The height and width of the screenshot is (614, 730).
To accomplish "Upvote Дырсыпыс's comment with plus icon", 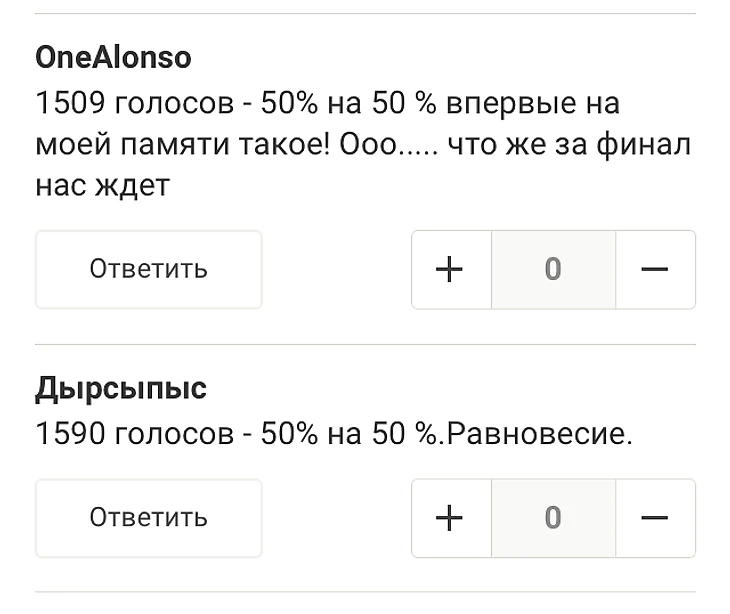I will click(451, 517).
